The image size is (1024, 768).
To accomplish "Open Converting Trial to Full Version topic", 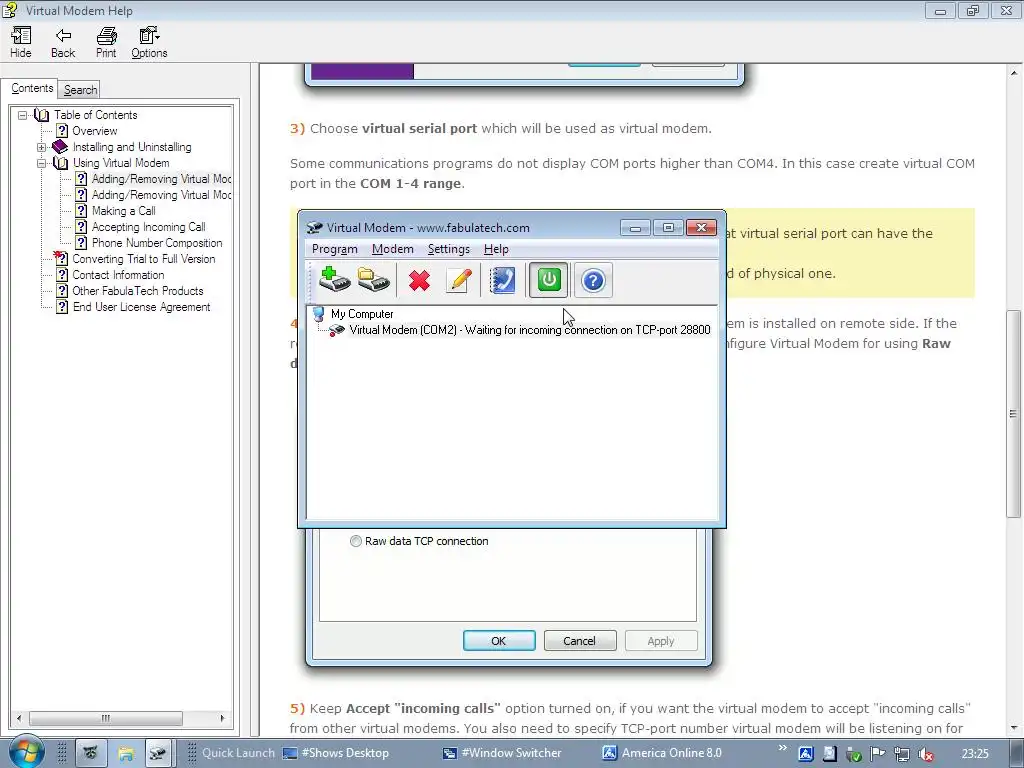I will pyautogui.click(x=144, y=259).
